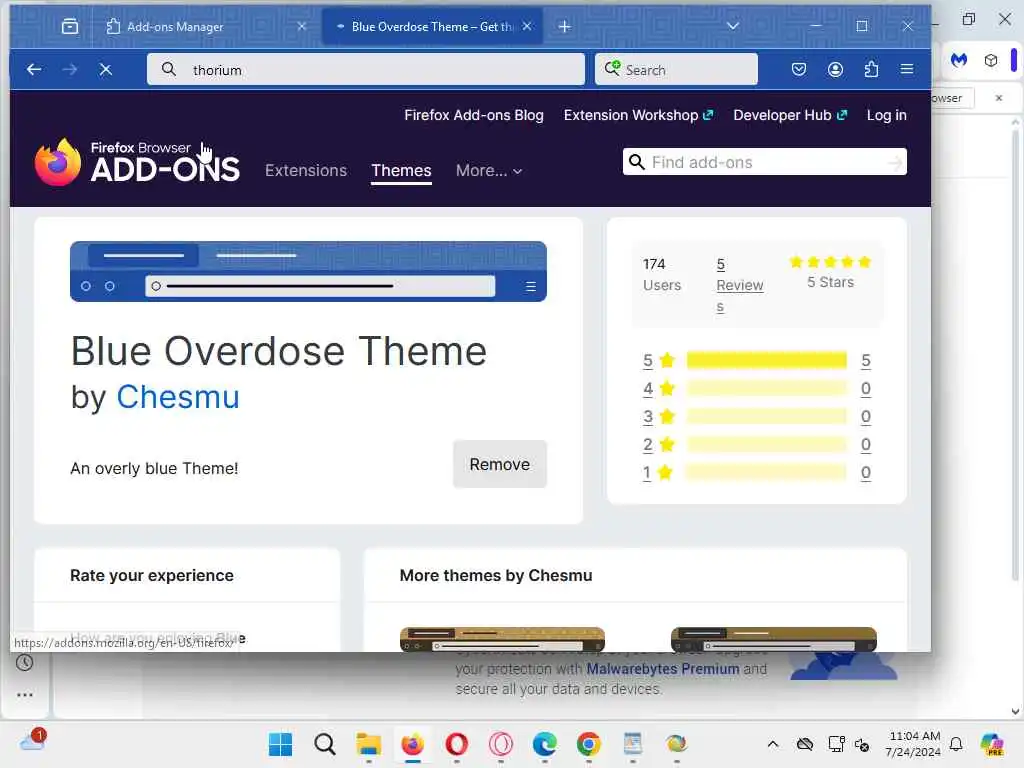The width and height of the screenshot is (1024, 768).
Task: Open Microsoft Edge from taskbar
Action: tap(545, 744)
